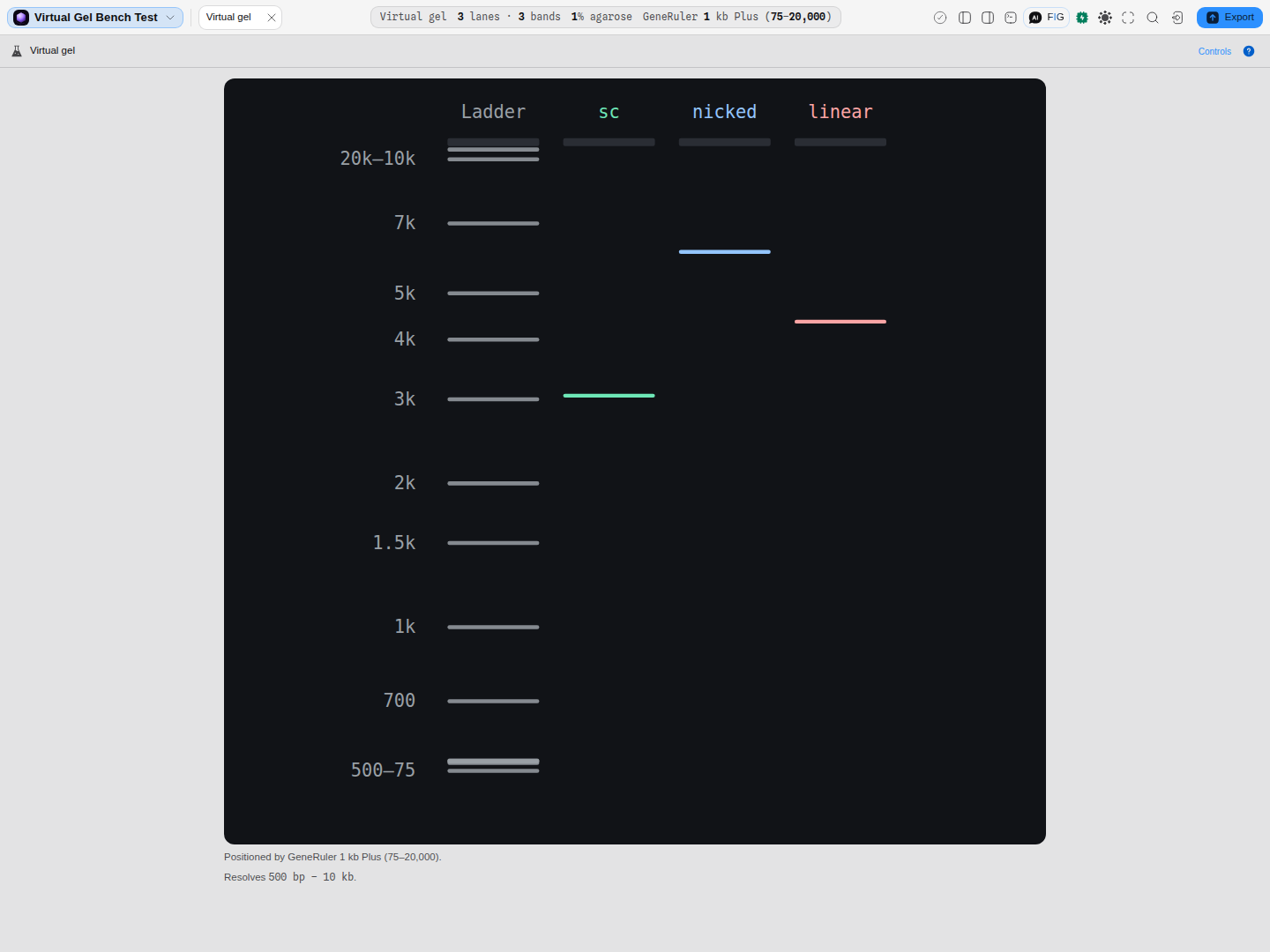Viewport: 1270px width, 952px height.
Task: Select the Virtual gel tab
Action: 228,18
